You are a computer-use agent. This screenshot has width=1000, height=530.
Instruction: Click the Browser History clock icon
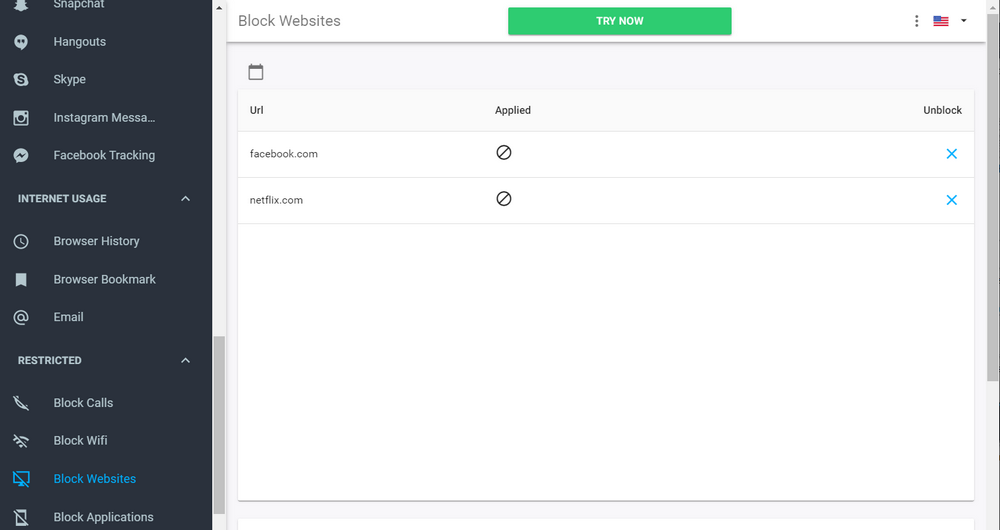point(21,241)
